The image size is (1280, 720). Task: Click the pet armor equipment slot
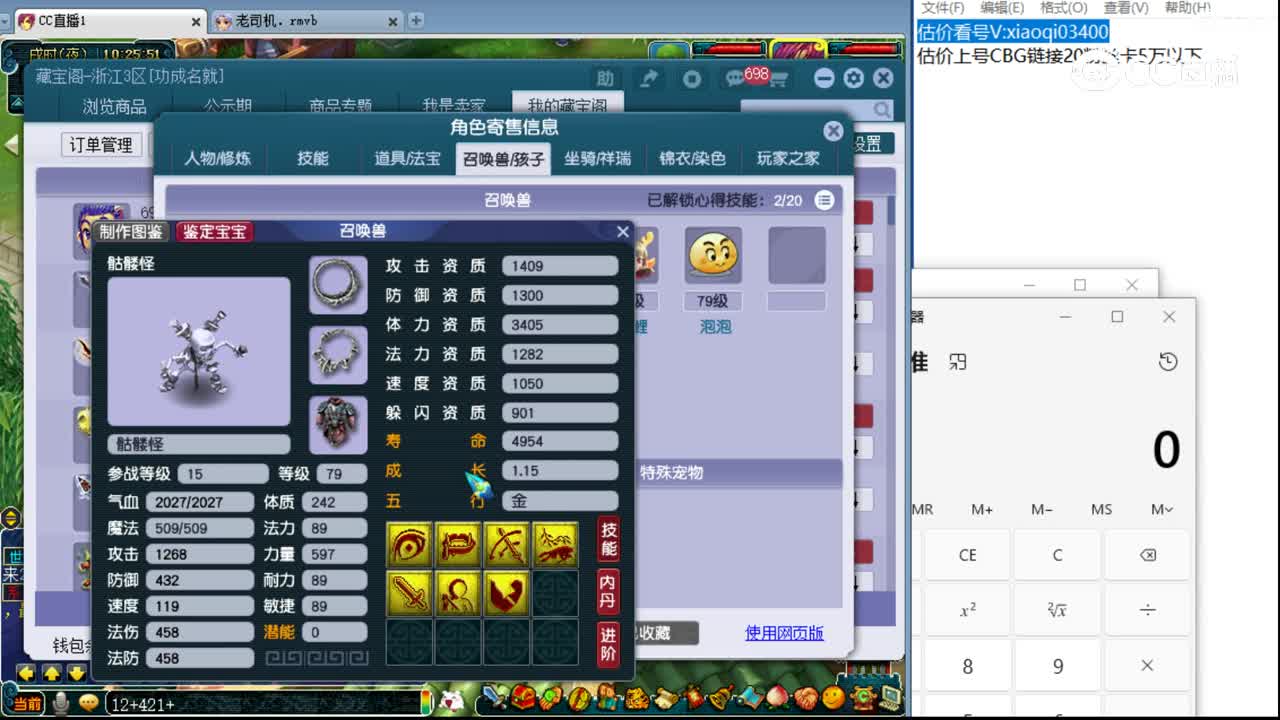[338, 423]
